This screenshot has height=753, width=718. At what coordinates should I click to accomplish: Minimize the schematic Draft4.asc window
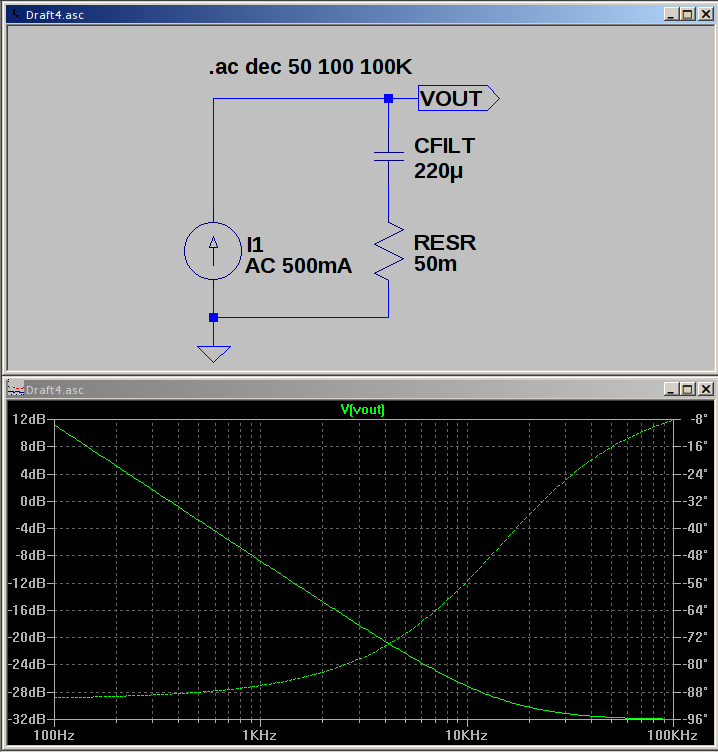pos(670,14)
